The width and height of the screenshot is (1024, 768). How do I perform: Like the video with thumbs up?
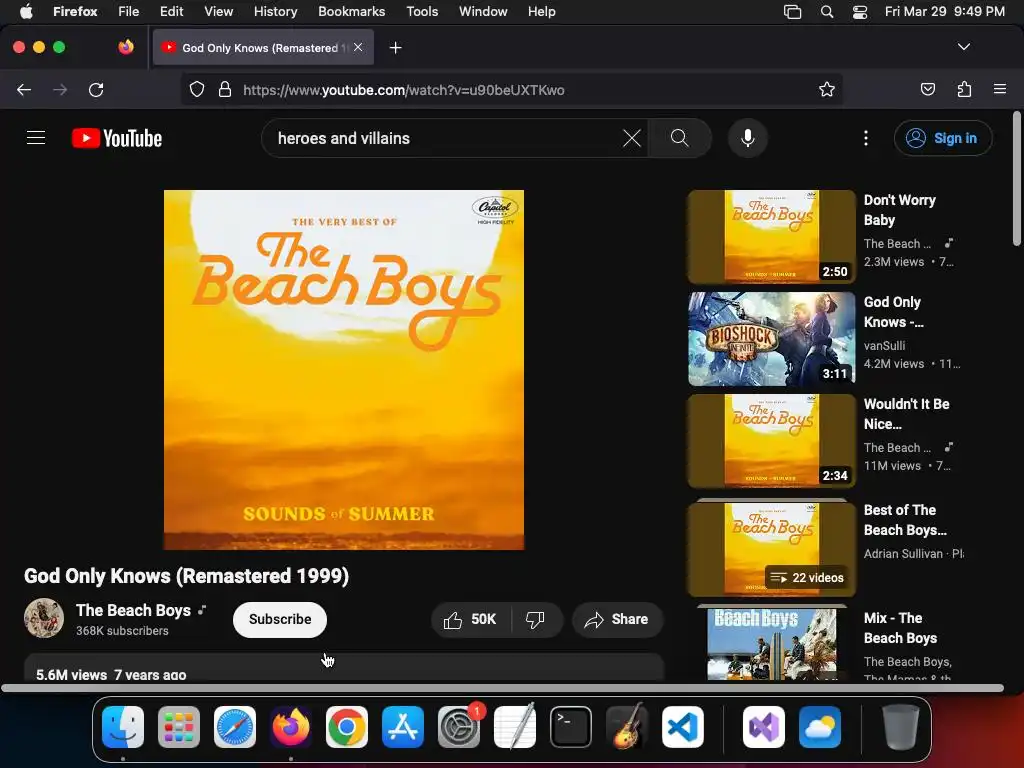471,619
